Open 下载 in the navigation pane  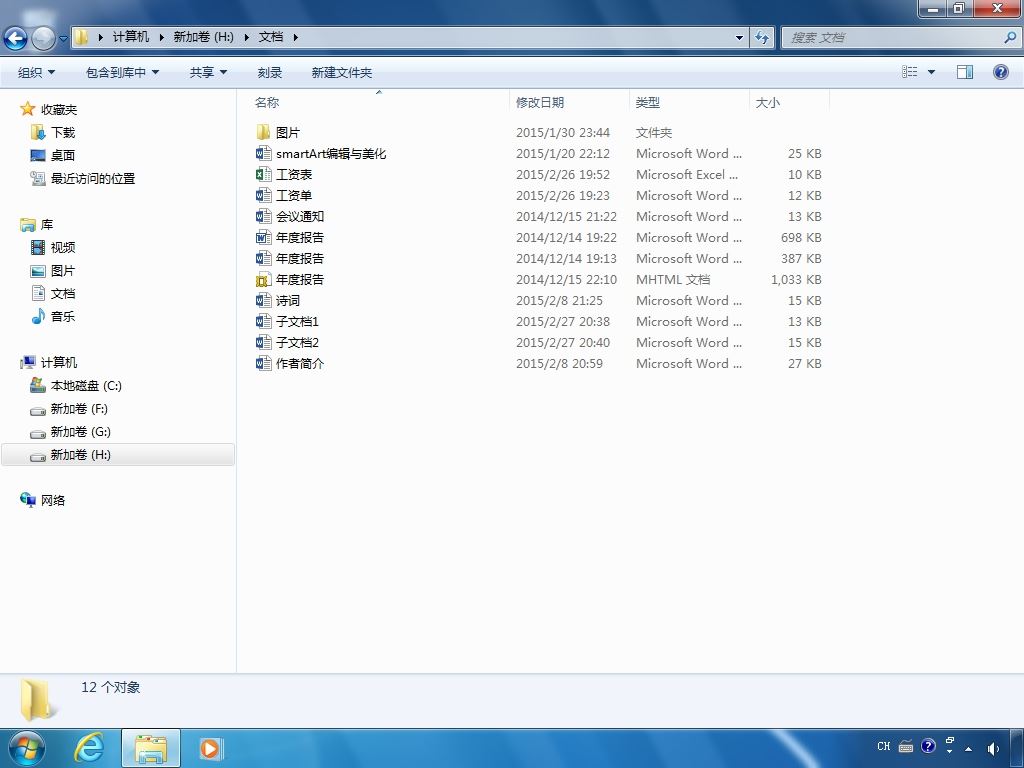63,133
